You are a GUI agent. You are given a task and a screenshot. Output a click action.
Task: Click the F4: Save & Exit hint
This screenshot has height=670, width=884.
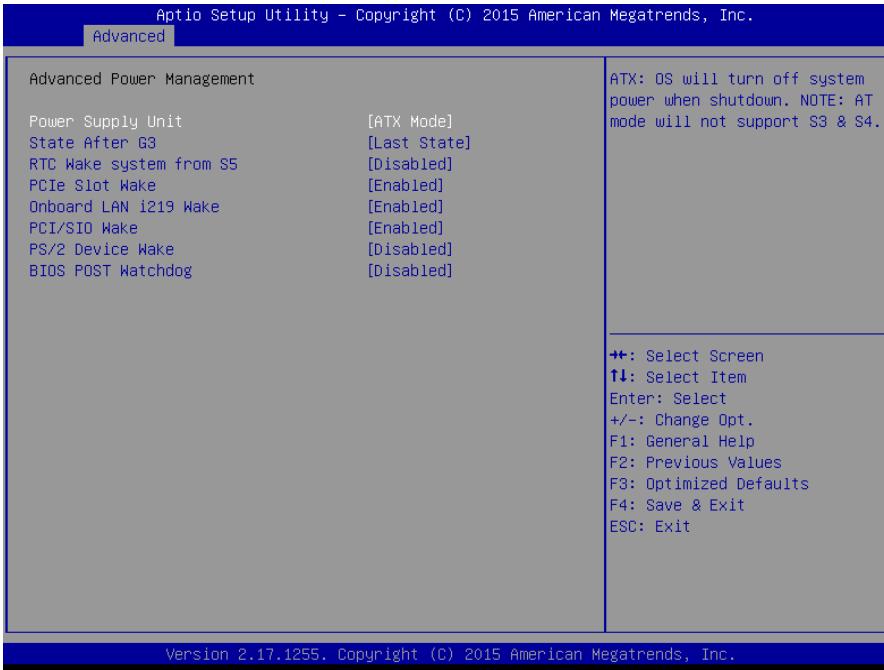point(677,505)
